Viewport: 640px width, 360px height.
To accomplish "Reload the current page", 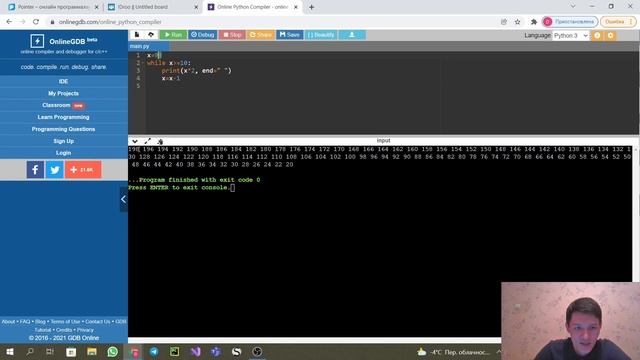I will (36, 22).
